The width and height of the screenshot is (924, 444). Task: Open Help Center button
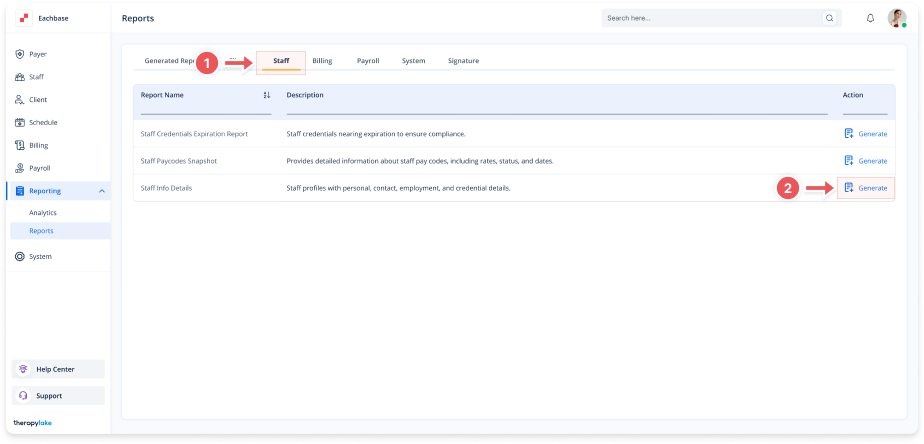[58, 369]
